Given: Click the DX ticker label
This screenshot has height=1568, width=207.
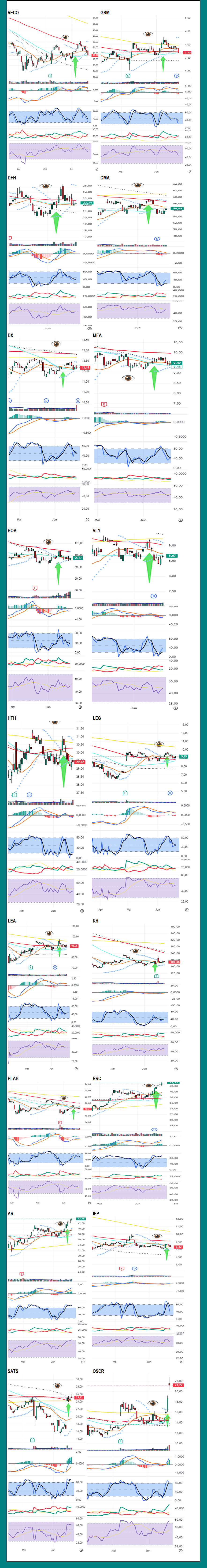Looking at the screenshot, I should click(x=10, y=335).
